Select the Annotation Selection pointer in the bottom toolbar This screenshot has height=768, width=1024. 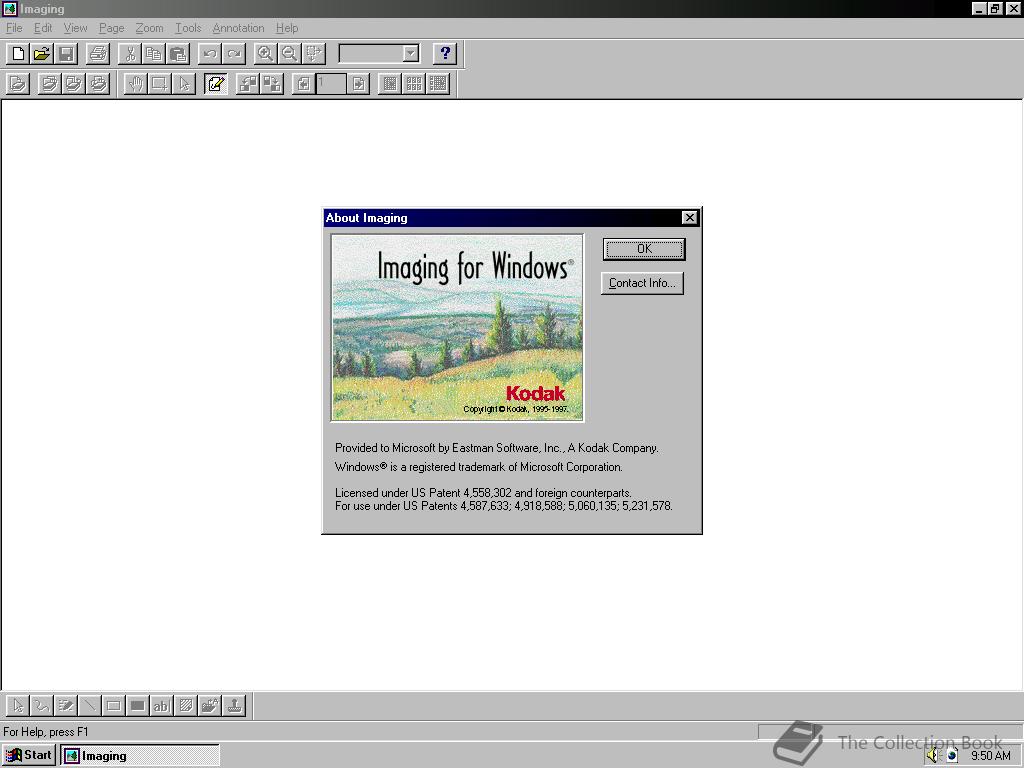pyautogui.click(x=18, y=705)
